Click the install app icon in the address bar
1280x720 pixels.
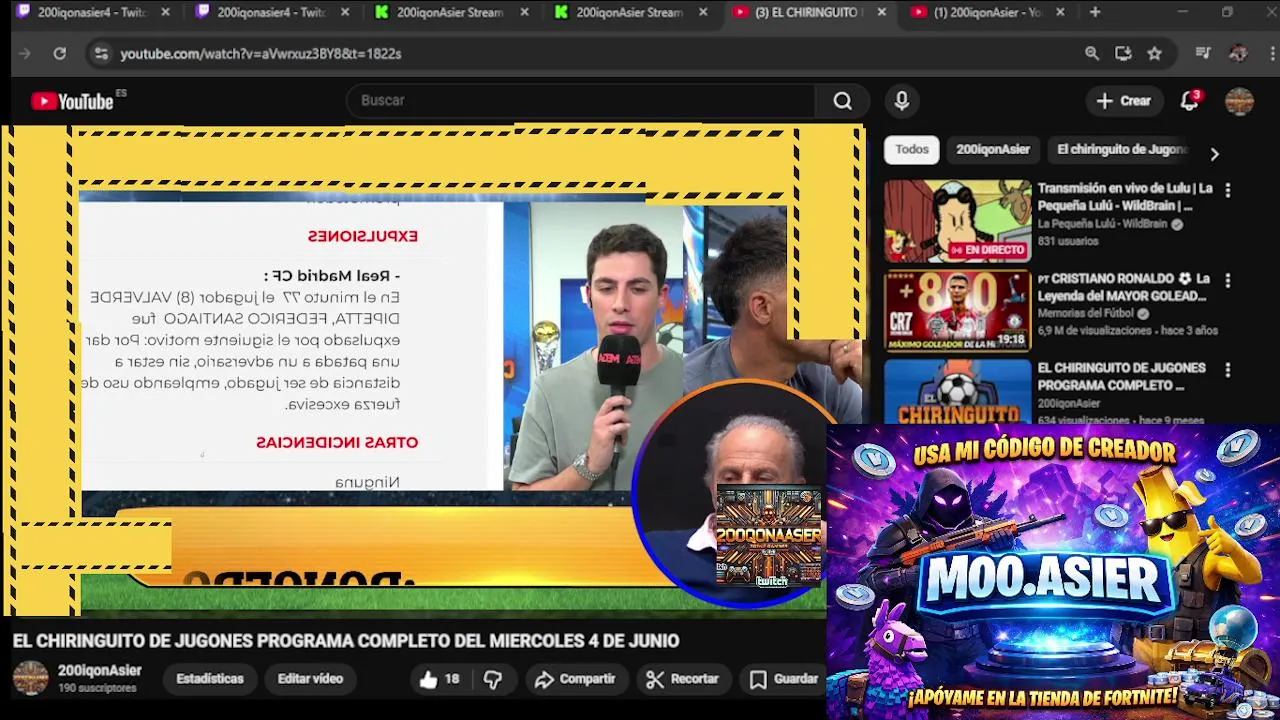1123,54
